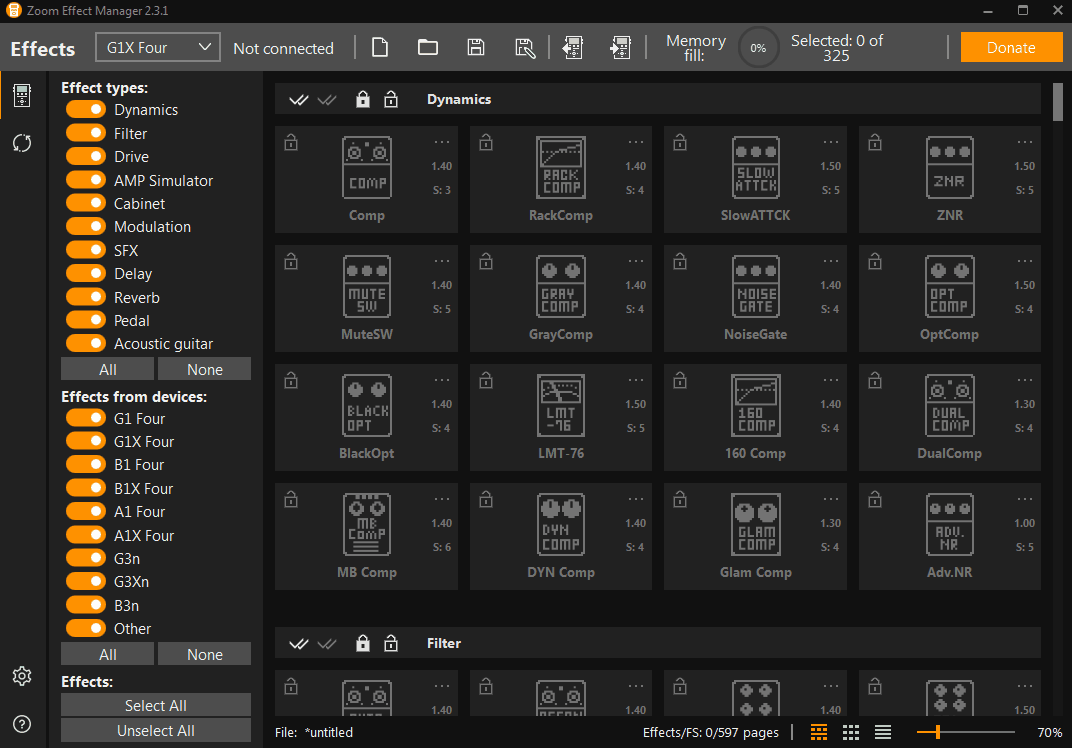Click the save-as icon in toolbar
The width and height of the screenshot is (1072, 748).
point(525,47)
